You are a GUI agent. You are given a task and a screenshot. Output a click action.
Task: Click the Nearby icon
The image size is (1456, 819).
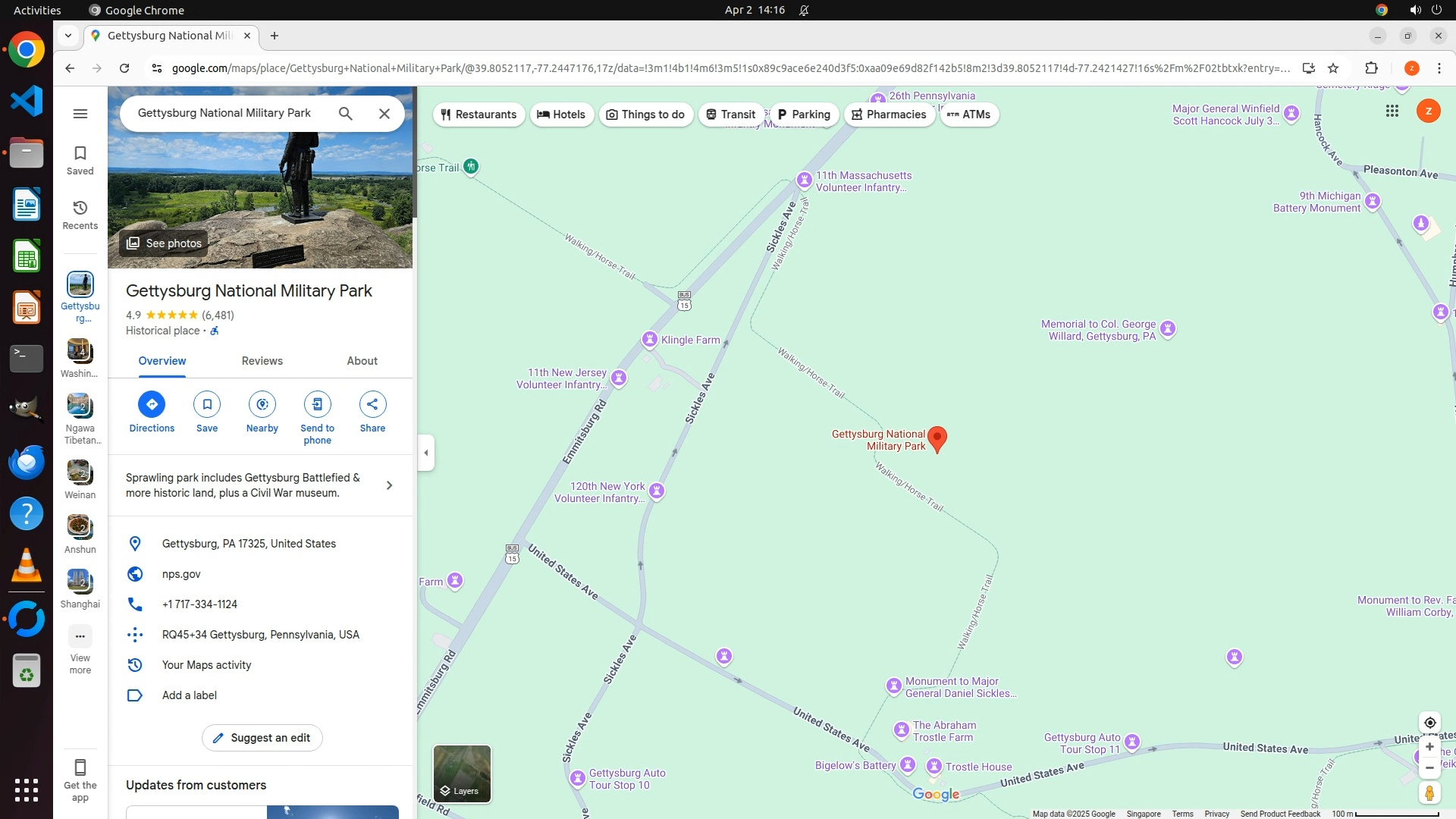click(x=262, y=404)
